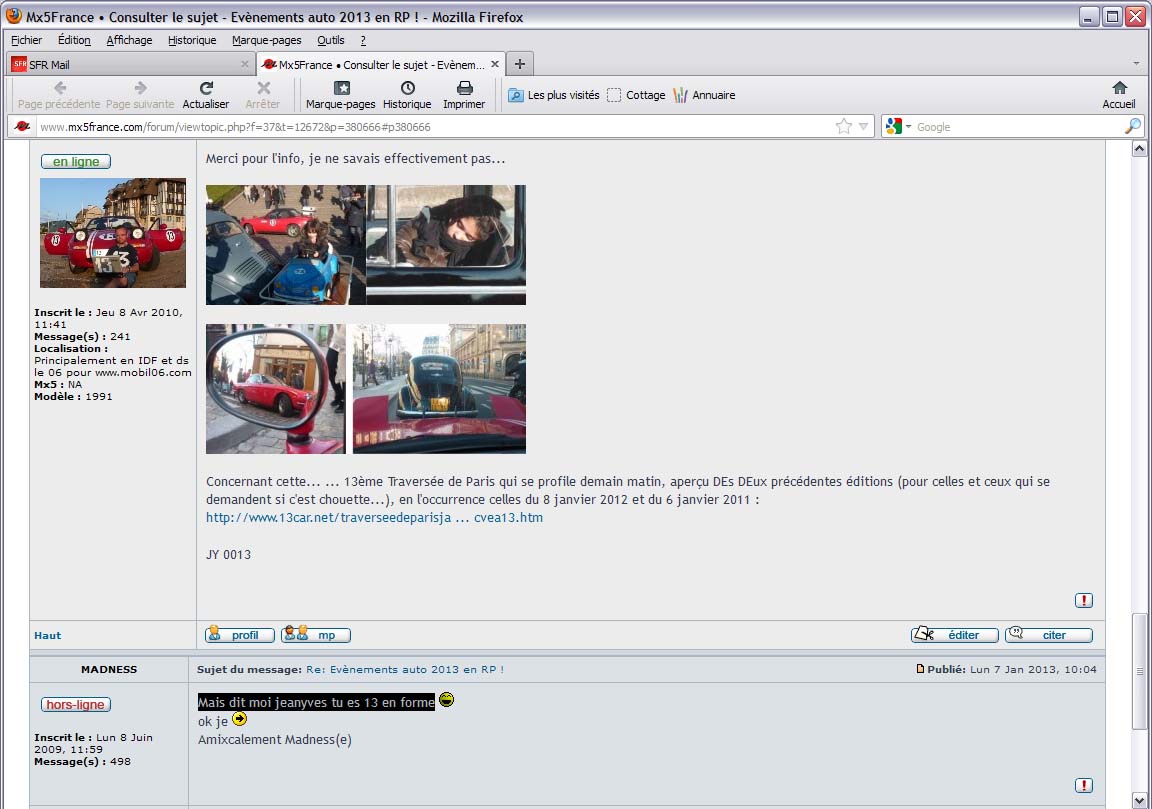
Task: Open the red Mazda avatar picture
Action: 113,233
